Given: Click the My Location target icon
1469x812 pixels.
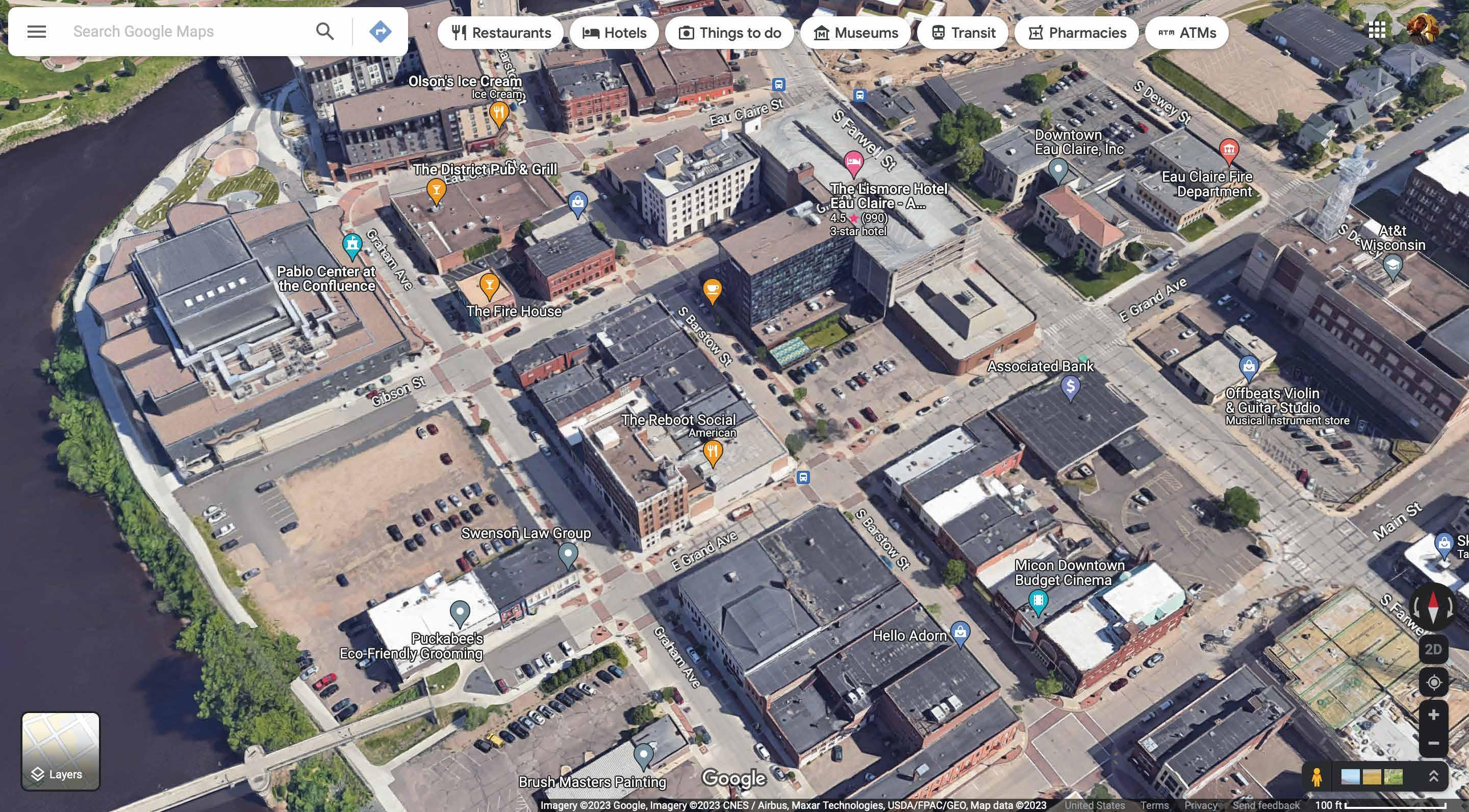Looking at the screenshot, I should pyautogui.click(x=1433, y=682).
